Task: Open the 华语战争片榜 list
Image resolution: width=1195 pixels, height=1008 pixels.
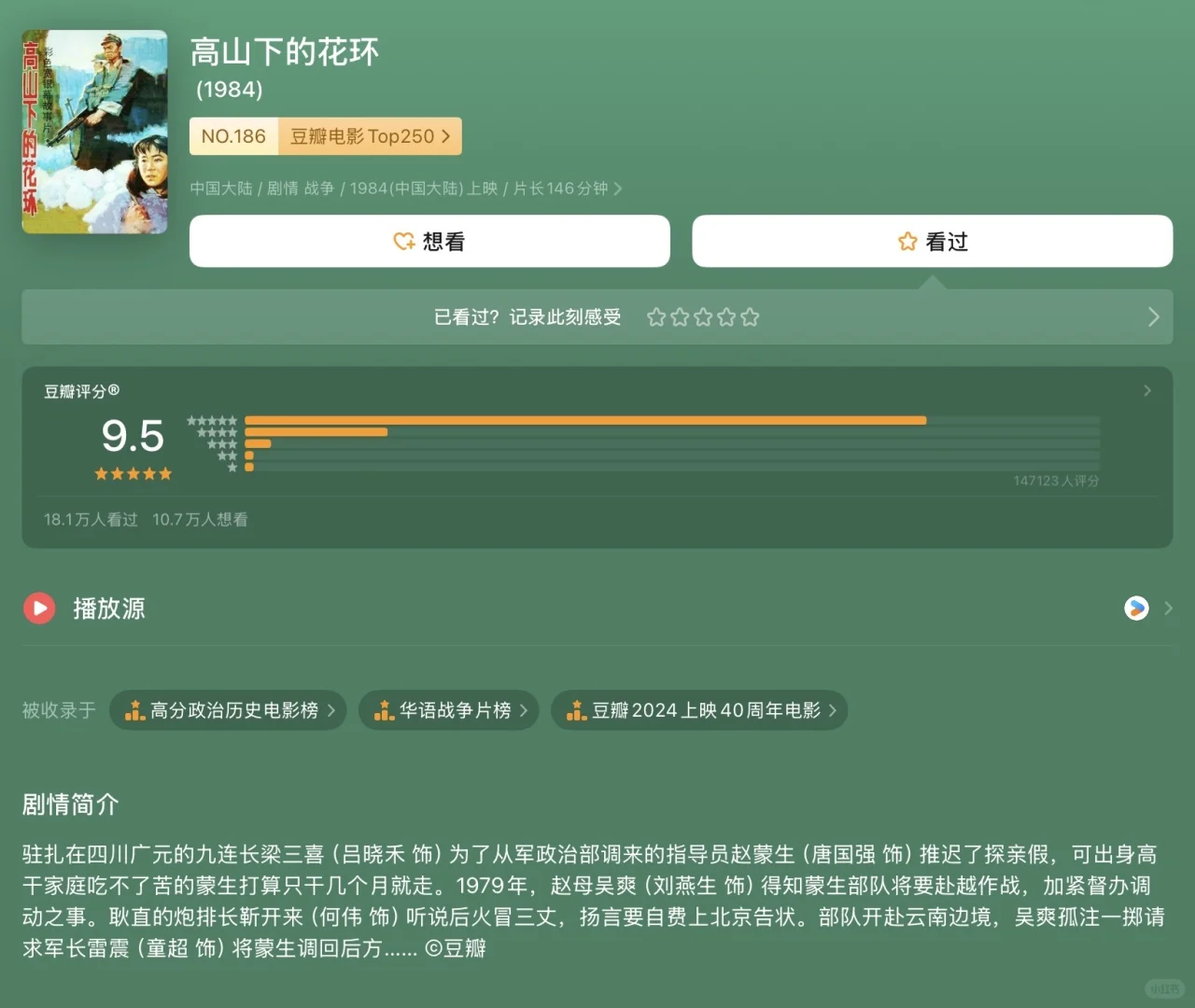Action: click(x=448, y=710)
